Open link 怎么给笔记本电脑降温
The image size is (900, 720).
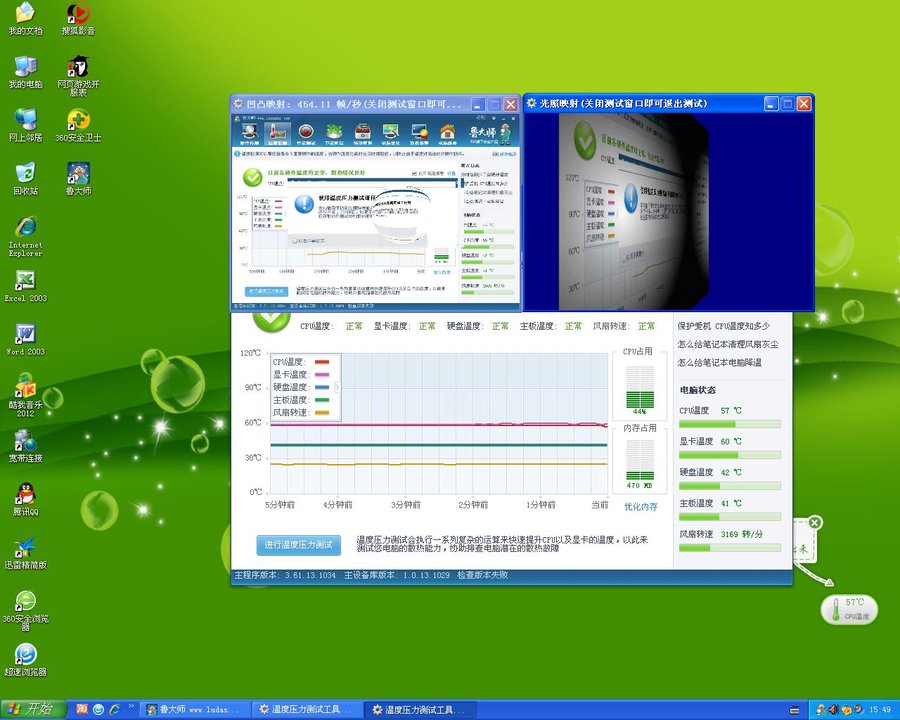[x=719, y=362]
